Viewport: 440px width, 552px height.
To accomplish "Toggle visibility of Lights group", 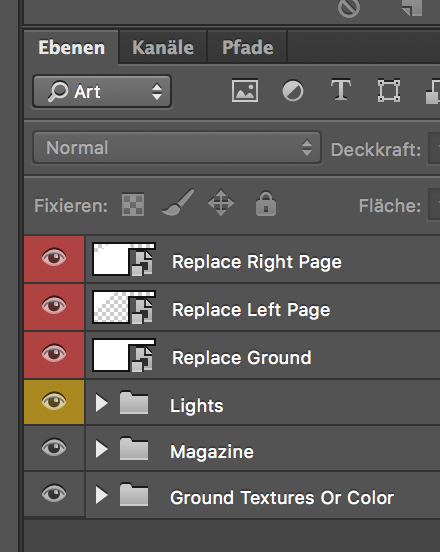I will [54, 401].
